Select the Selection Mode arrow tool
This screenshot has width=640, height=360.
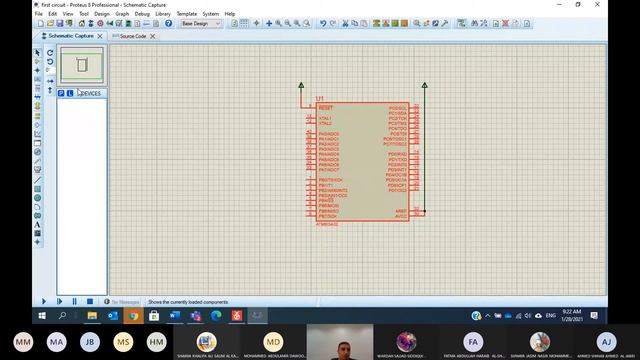37,53
